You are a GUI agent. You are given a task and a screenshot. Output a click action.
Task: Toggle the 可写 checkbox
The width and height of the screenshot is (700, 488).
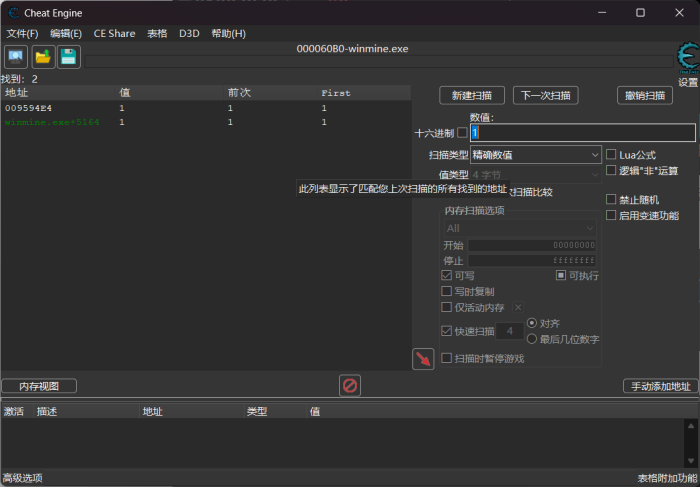tap(446, 275)
